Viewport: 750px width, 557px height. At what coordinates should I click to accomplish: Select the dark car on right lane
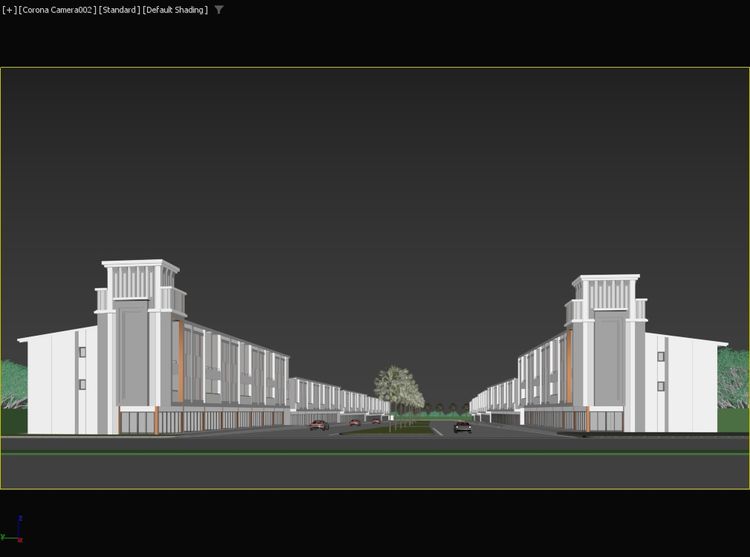click(x=462, y=427)
